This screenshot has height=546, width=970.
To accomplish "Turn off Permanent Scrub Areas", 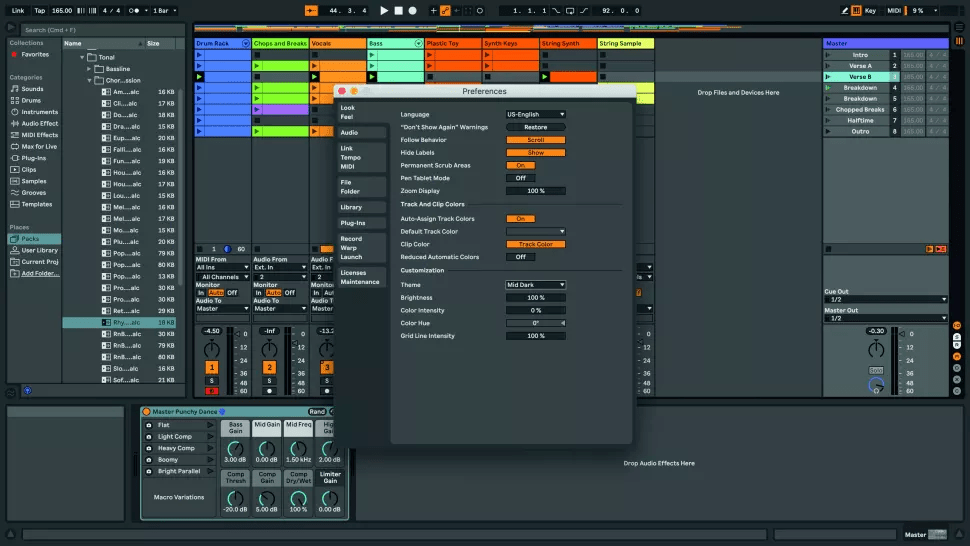I will tap(520, 165).
